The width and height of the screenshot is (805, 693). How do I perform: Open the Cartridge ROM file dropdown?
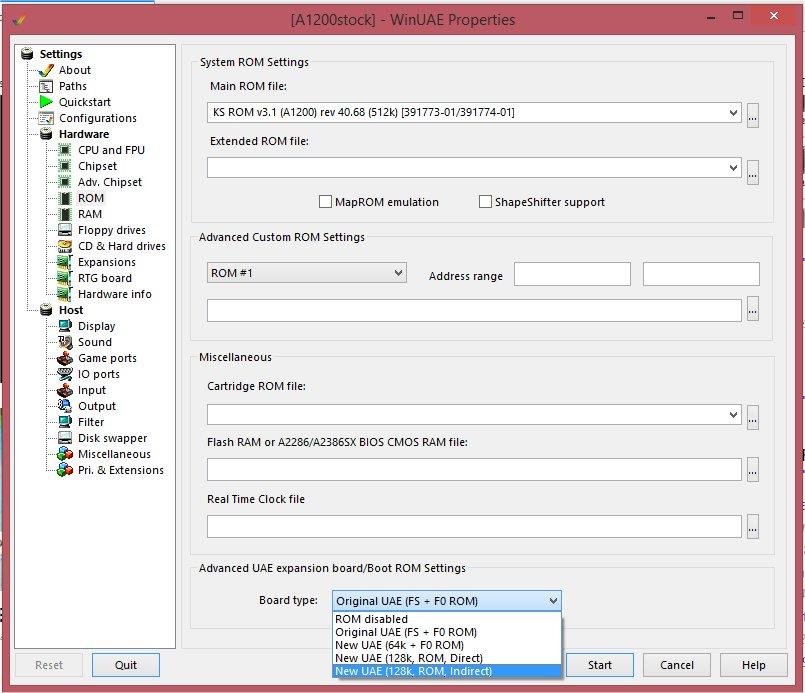[733, 415]
